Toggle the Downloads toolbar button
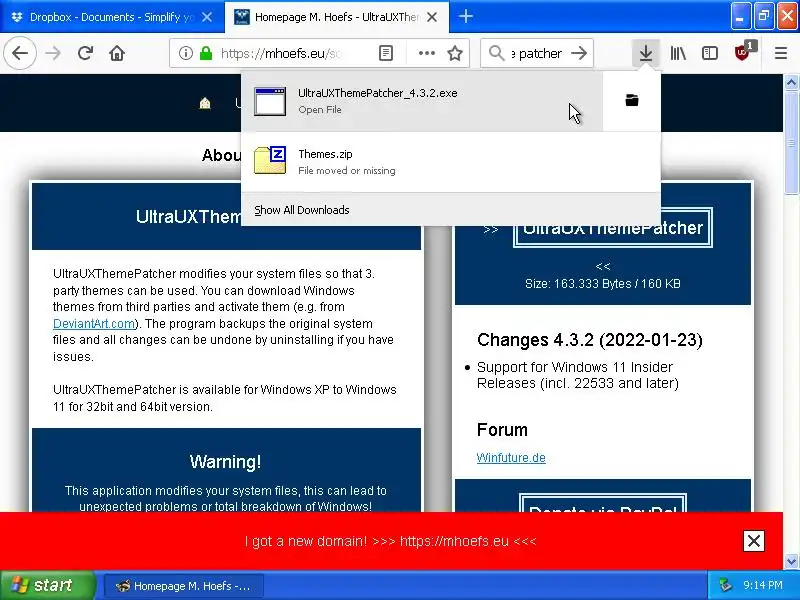Viewport: 800px width, 600px height. 646,53
